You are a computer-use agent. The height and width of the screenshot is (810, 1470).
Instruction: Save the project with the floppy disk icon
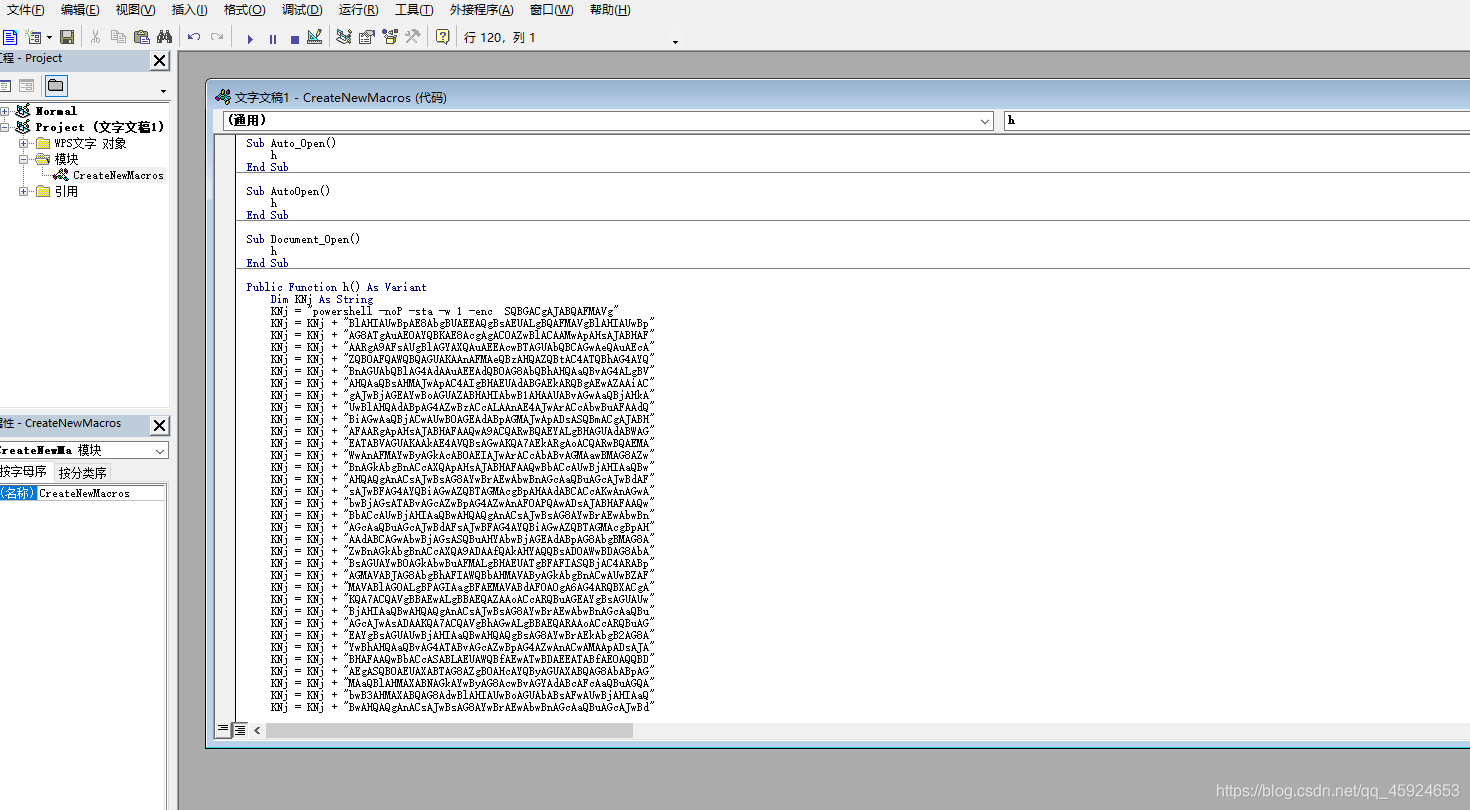(x=67, y=37)
